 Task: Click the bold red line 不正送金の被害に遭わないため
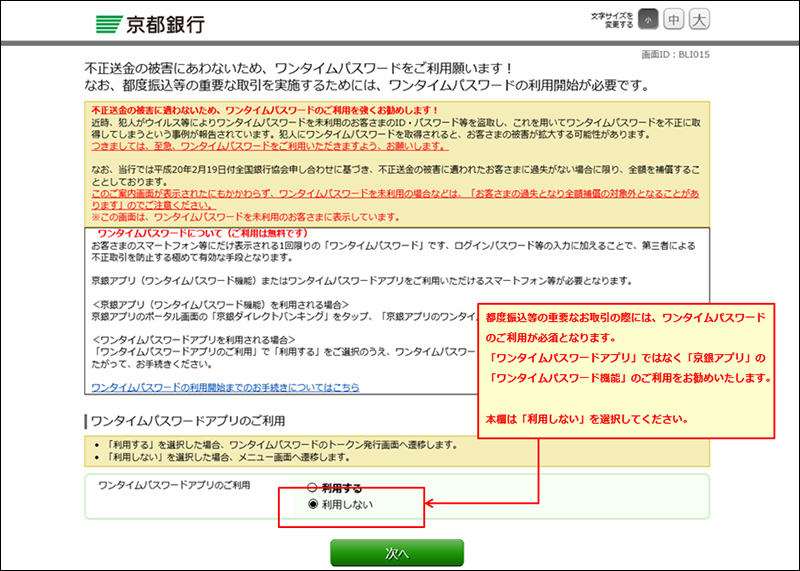tap(265, 110)
